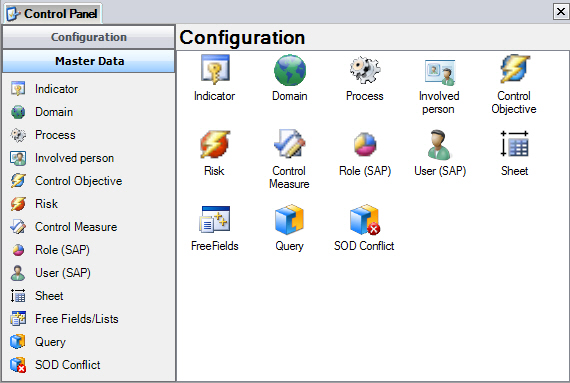The width and height of the screenshot is (570, 383).
Task: Open the large Indicator key icon
Action: [215, 69]
